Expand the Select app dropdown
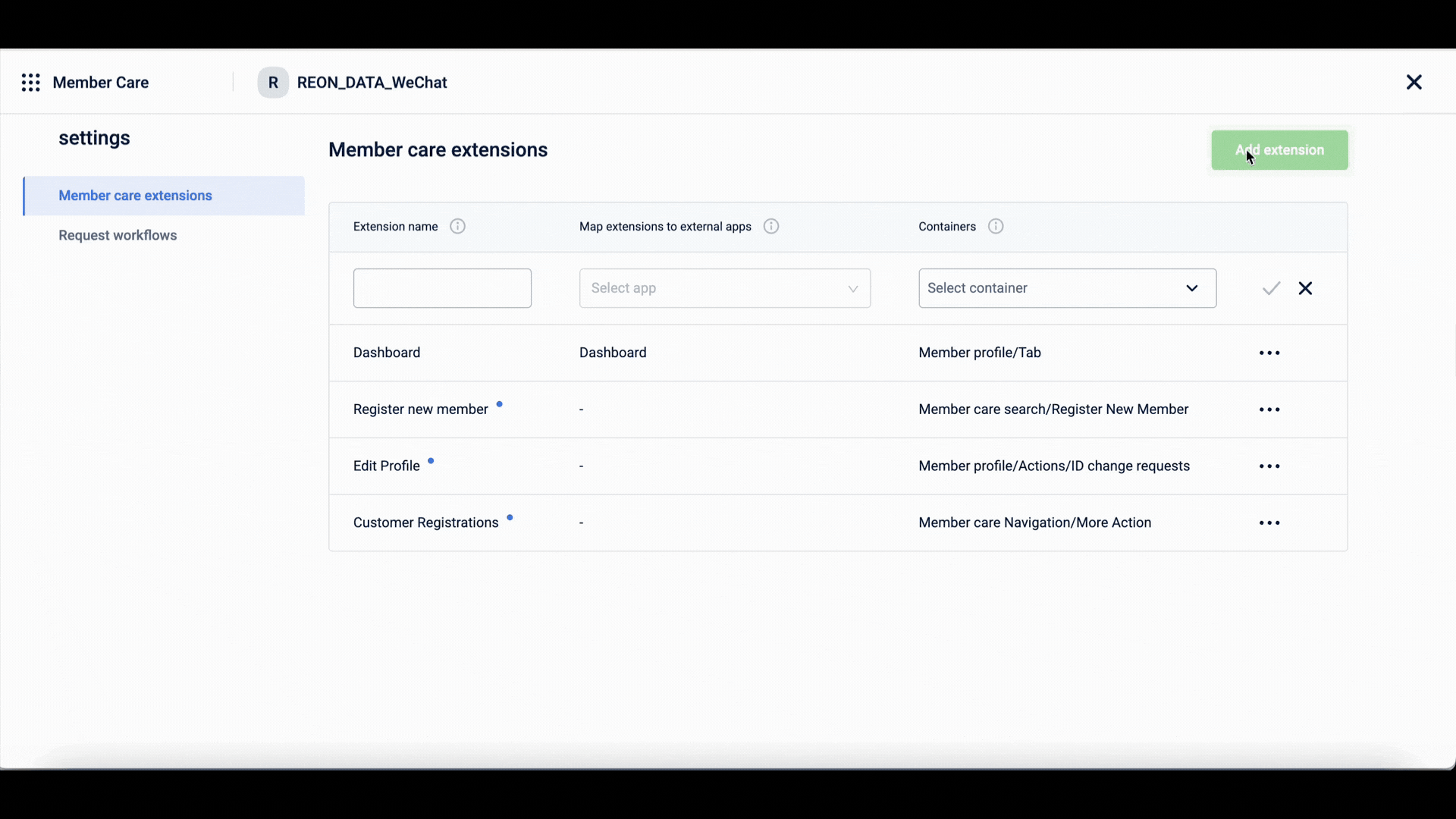The width and height of the screenshot is (1456, 819). click(x=724, y=288)
